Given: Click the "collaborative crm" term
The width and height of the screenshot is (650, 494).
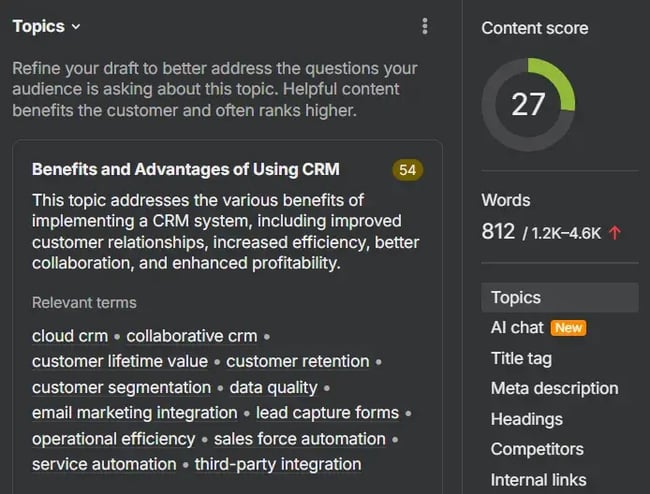Looking at the screenshot, I should (191, 336).
